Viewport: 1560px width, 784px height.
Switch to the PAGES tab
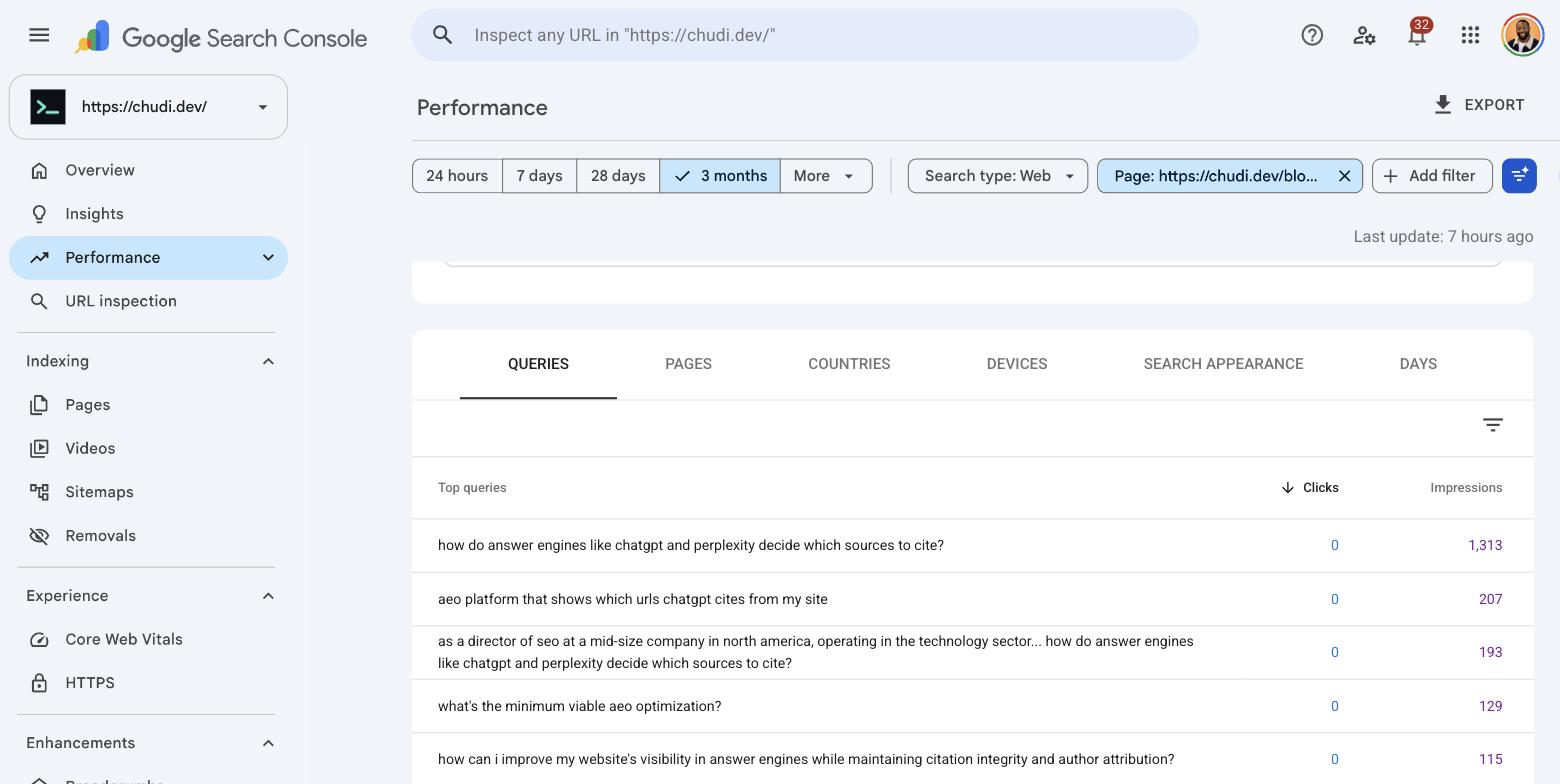click(688, 364)
